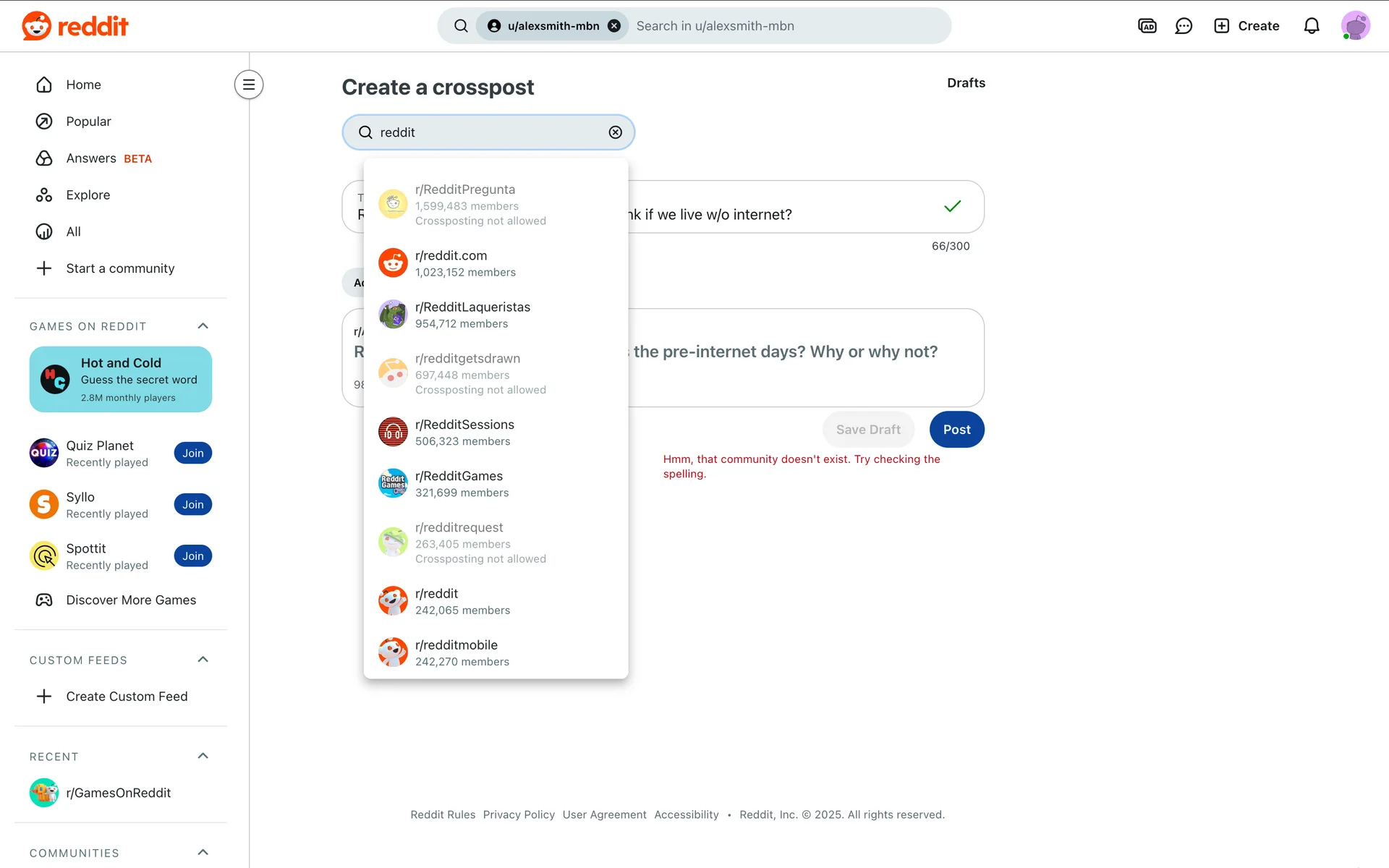Viewport: 1389px width, 868px height.
Task: Remove the u/alexsmith-mbn search filter
Action: [x=614, y=26]
